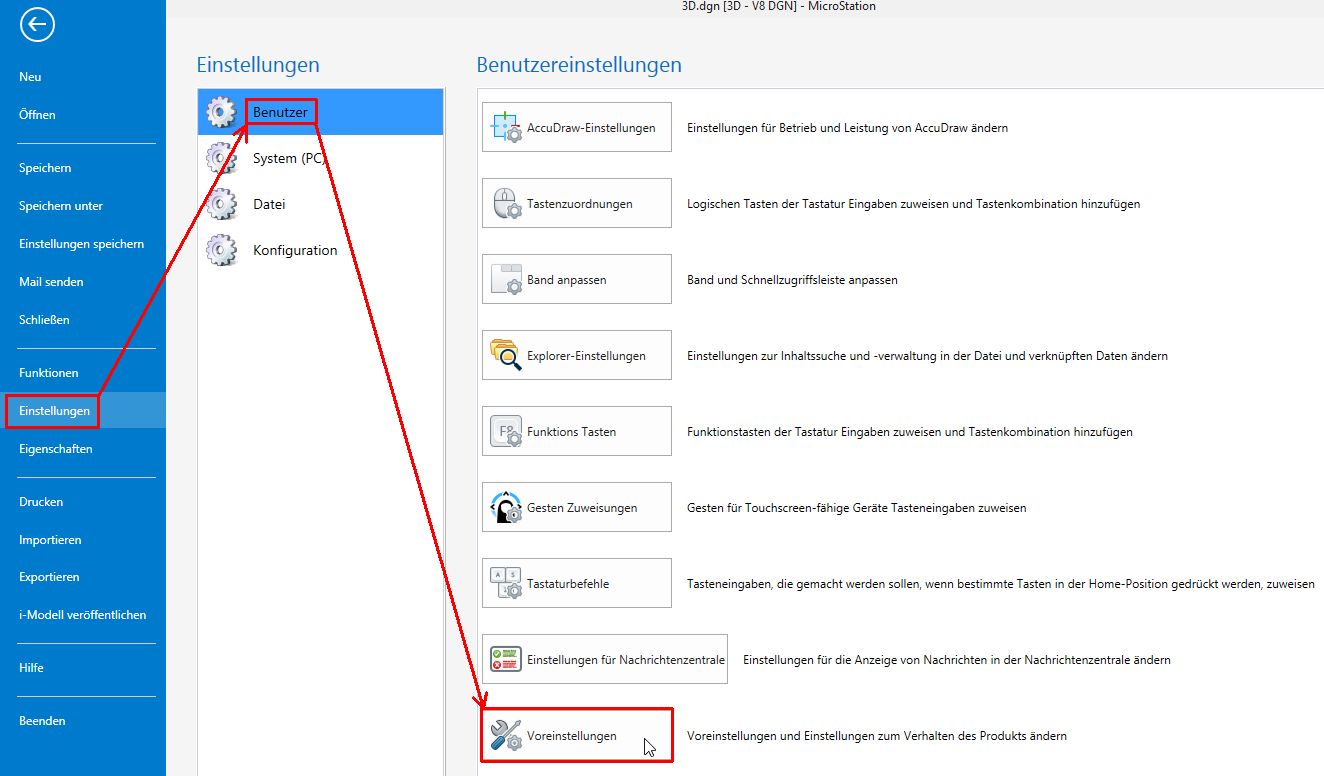Click the AccuDraw-Einstellungen compass icon
The height and width of the screenshot is (776, 1324).
pyautogui.click(x=506, y=128)
